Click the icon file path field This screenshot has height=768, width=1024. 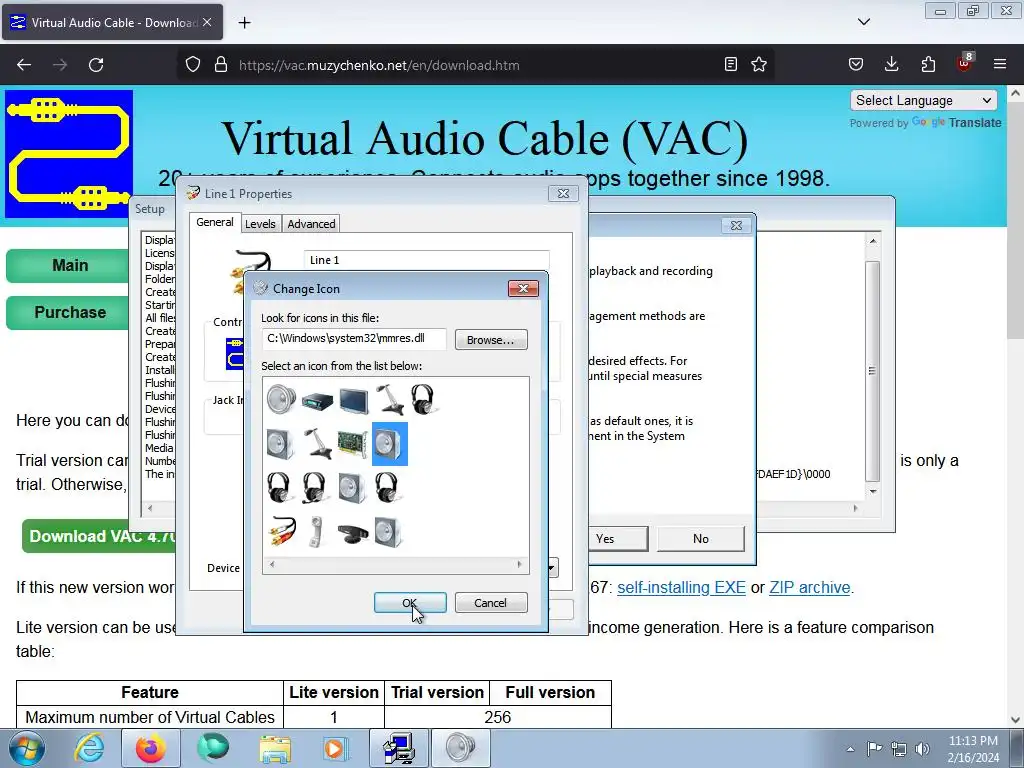coord(355,338)
